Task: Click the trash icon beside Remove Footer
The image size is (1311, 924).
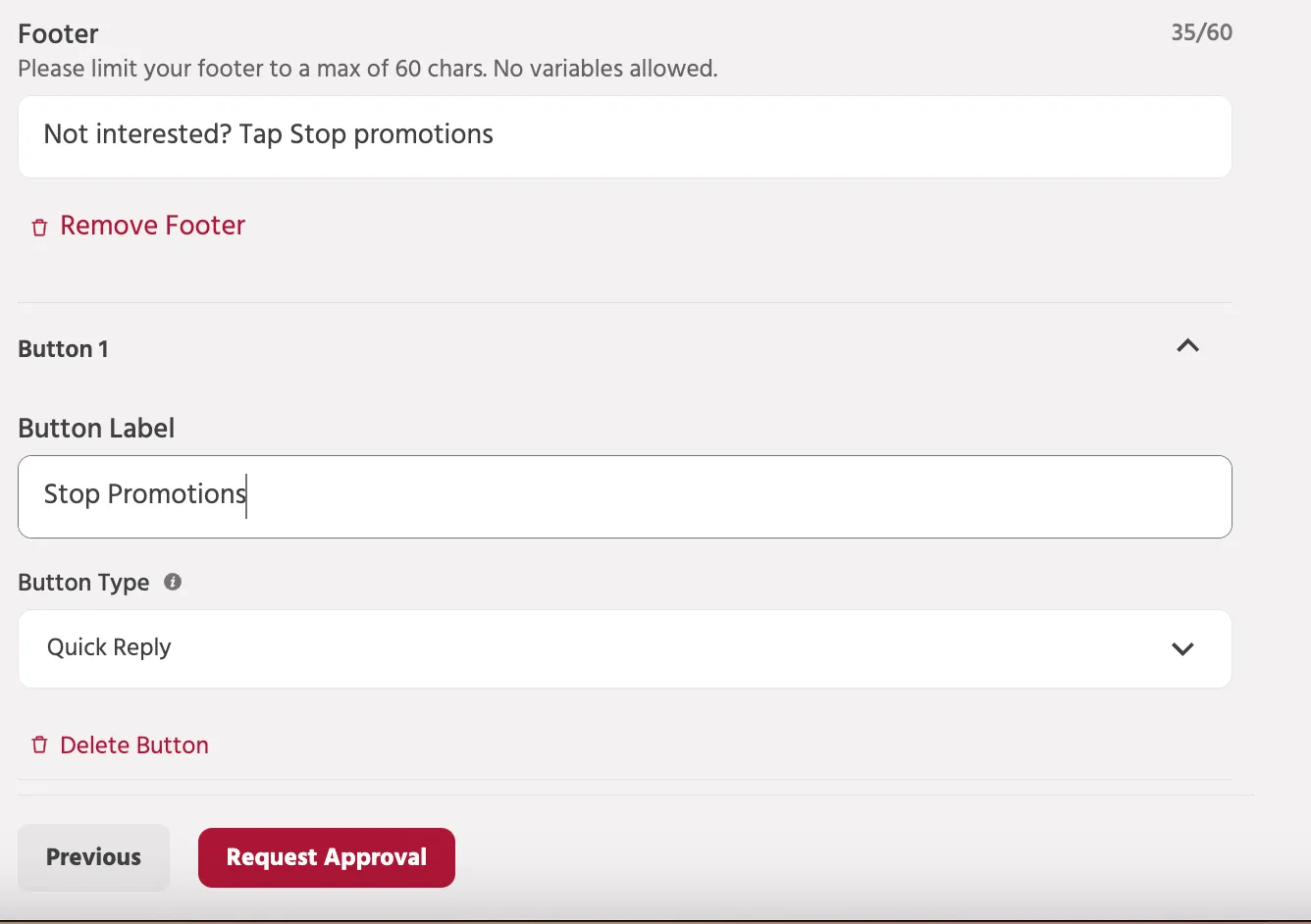Action: pyautogui.click(x=39, y=228)
